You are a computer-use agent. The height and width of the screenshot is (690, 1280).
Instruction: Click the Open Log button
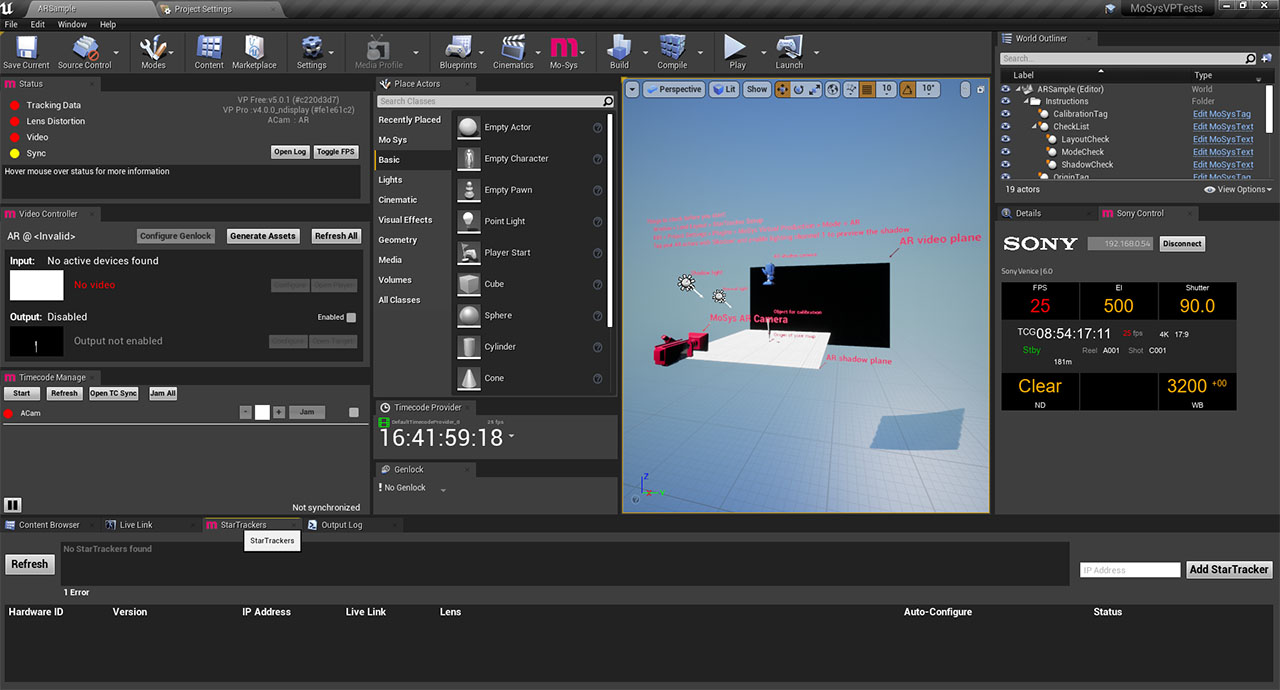click(290, 152)
